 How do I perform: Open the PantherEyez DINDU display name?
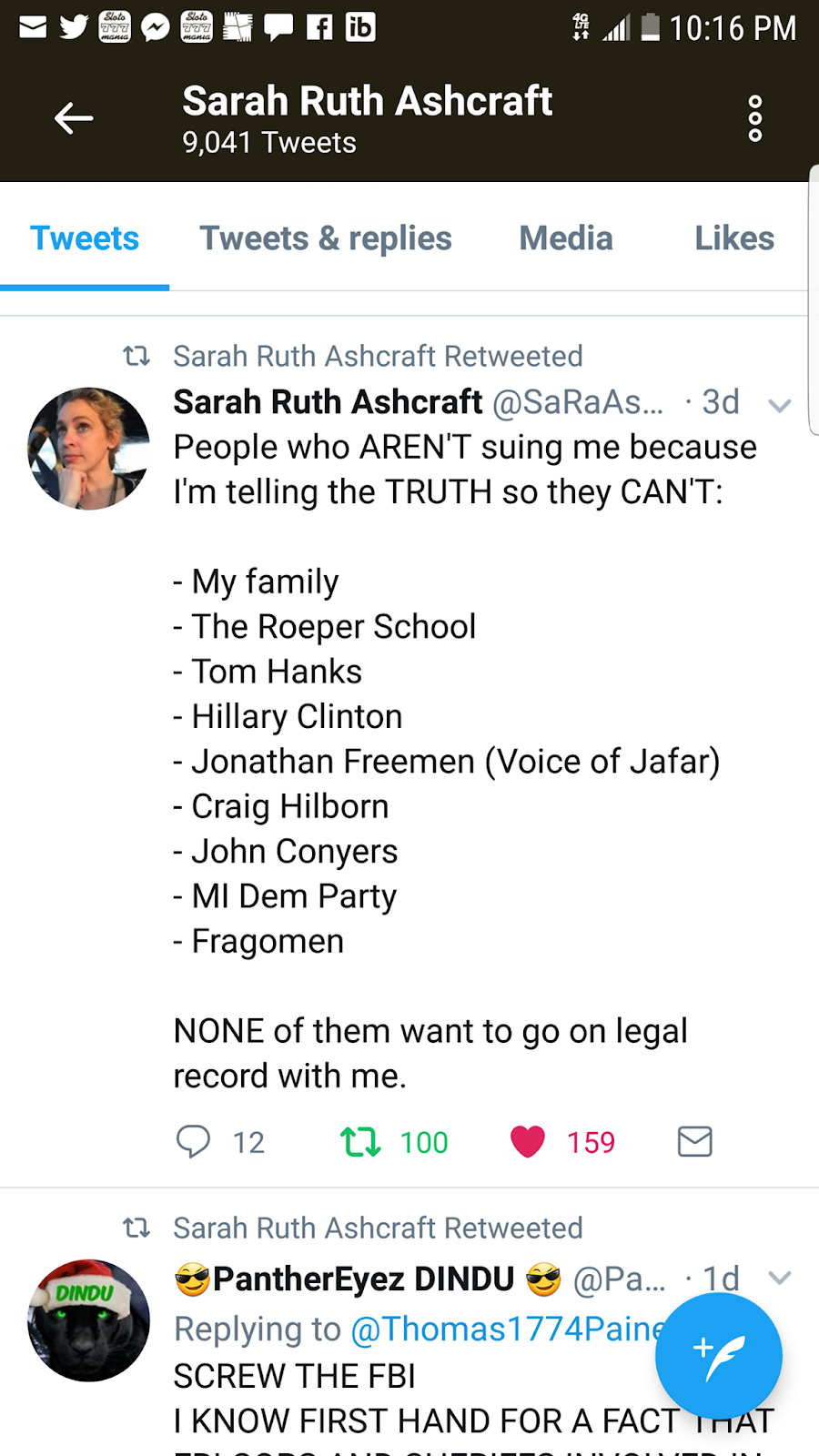[364, 1279]
